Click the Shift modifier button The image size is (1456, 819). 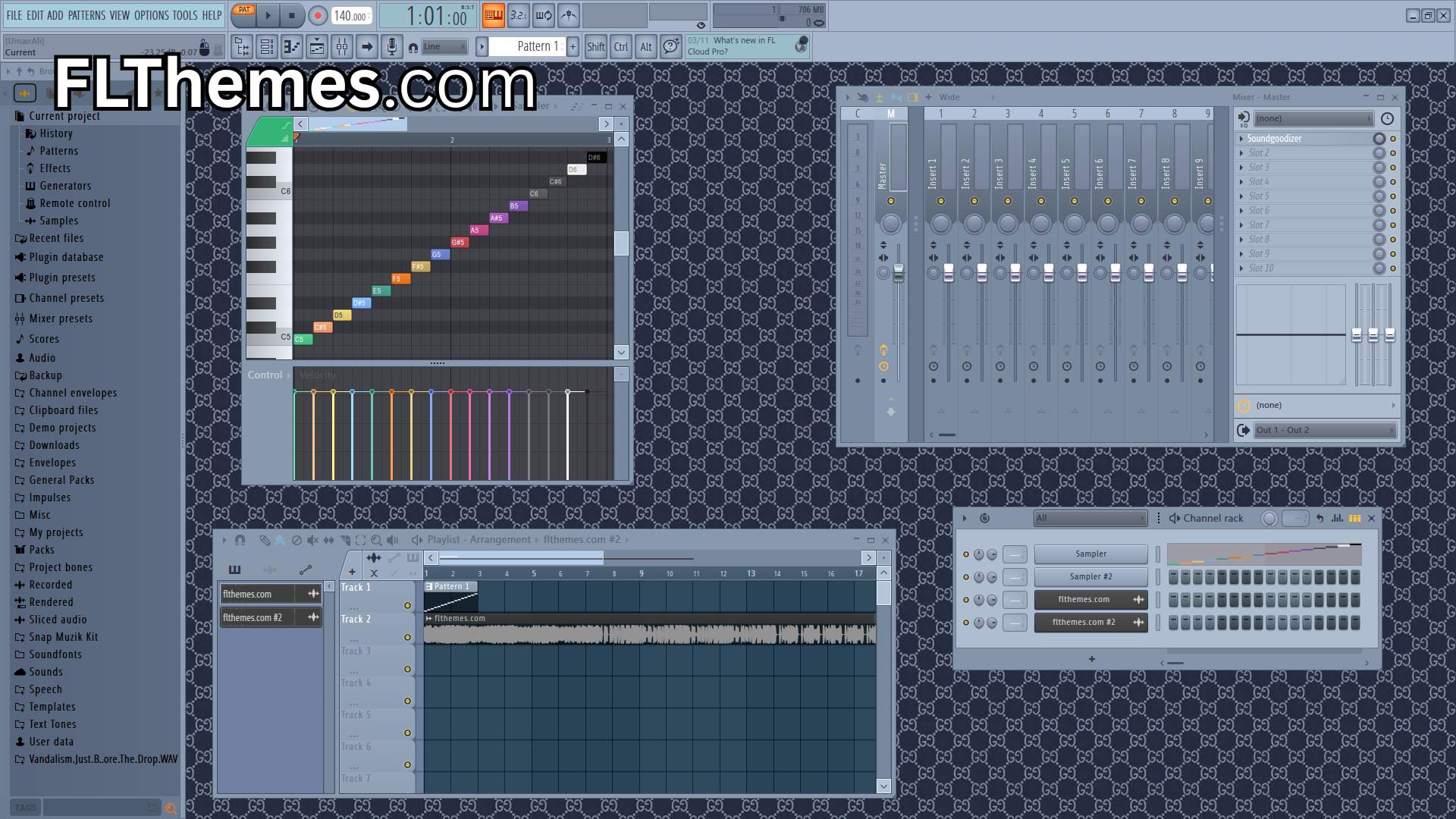pos(596,47)
